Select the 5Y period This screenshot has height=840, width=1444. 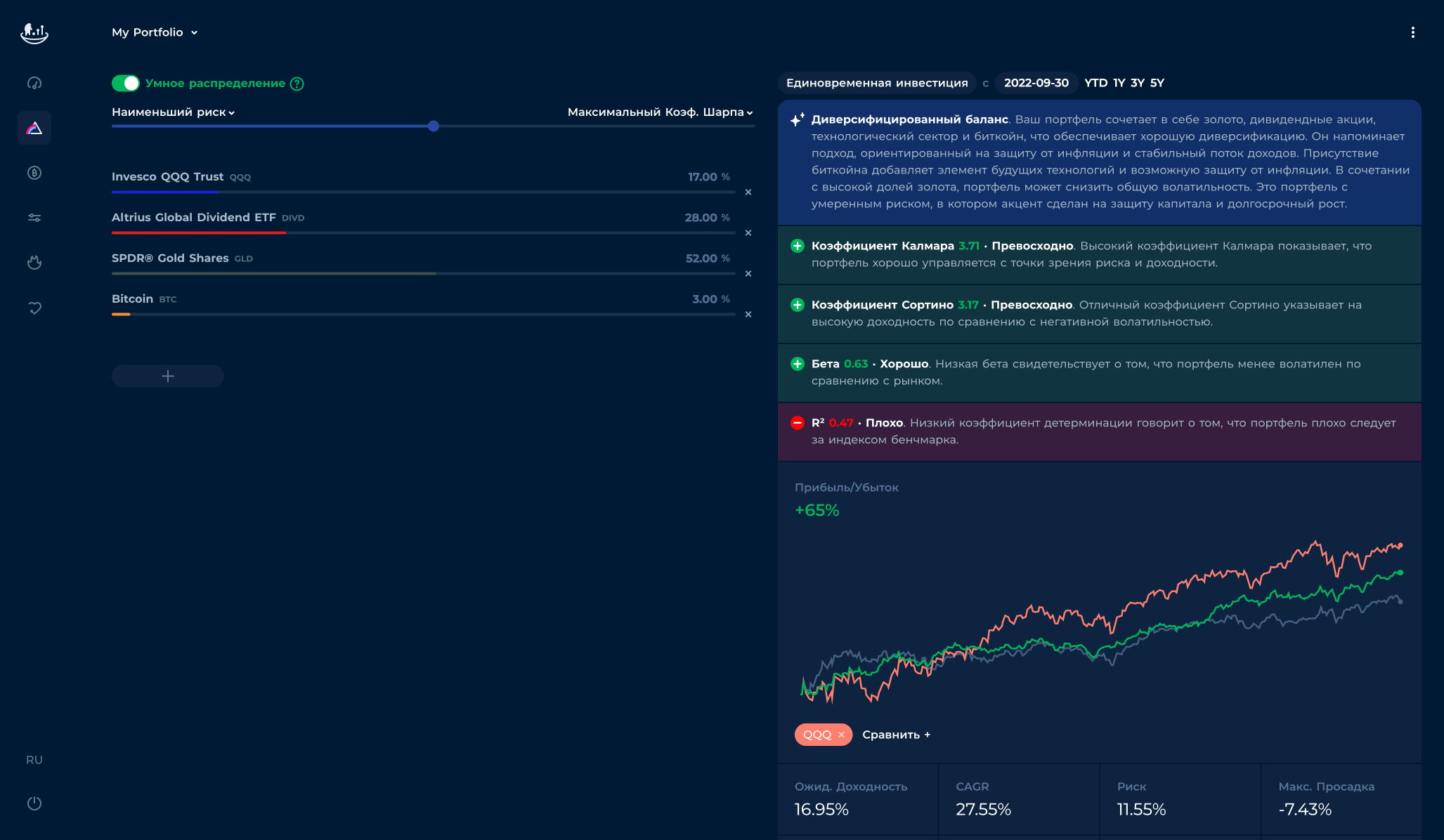(x=1157, y=83)
